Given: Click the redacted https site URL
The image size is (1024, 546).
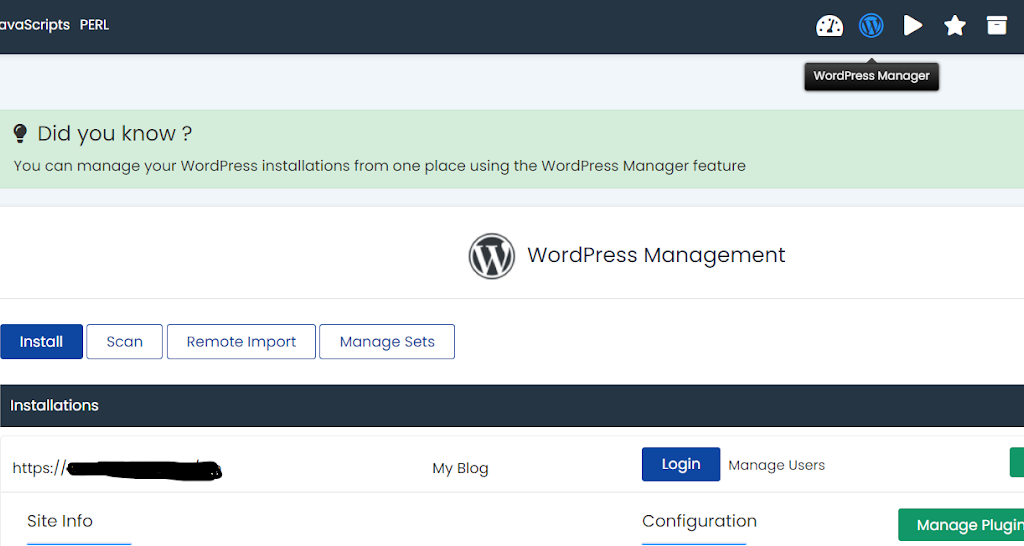Looking at the screenshot, I should 118,468.
